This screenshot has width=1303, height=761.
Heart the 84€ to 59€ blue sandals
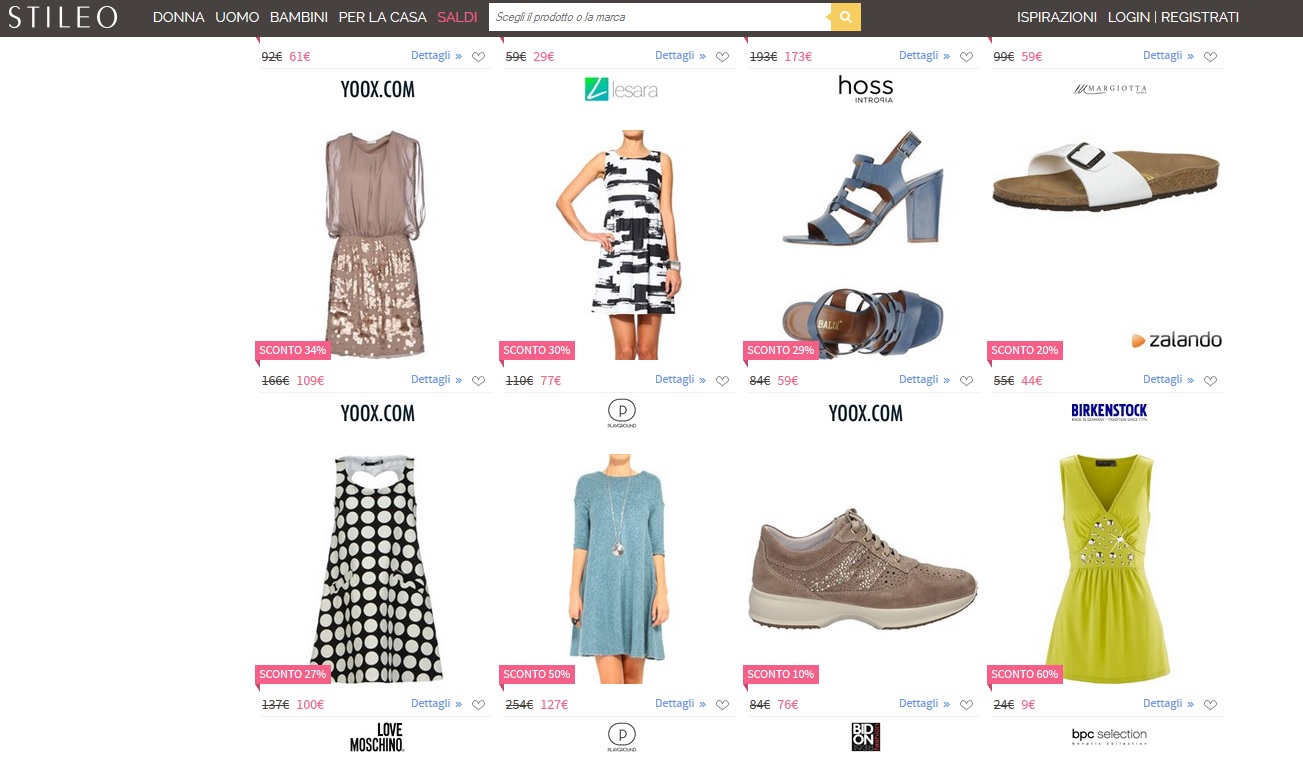tap(966, 381)
